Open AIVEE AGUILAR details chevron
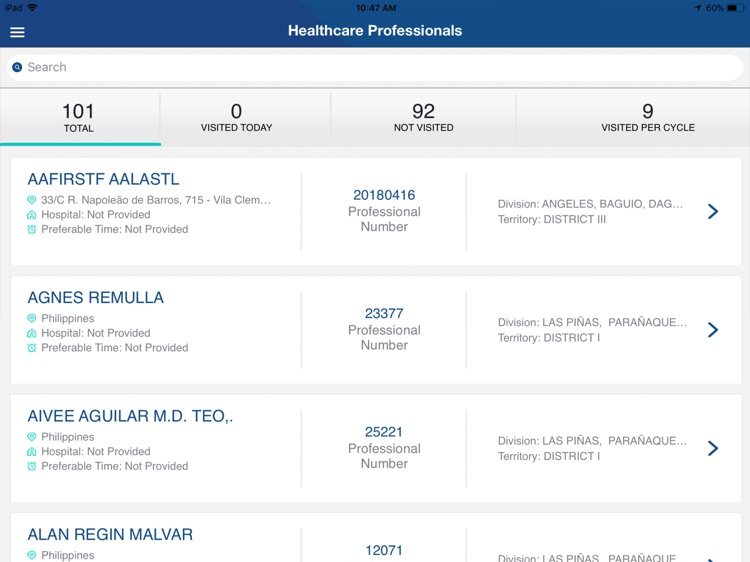The width and height of the screenshot is (750, 562). [713, 448]
